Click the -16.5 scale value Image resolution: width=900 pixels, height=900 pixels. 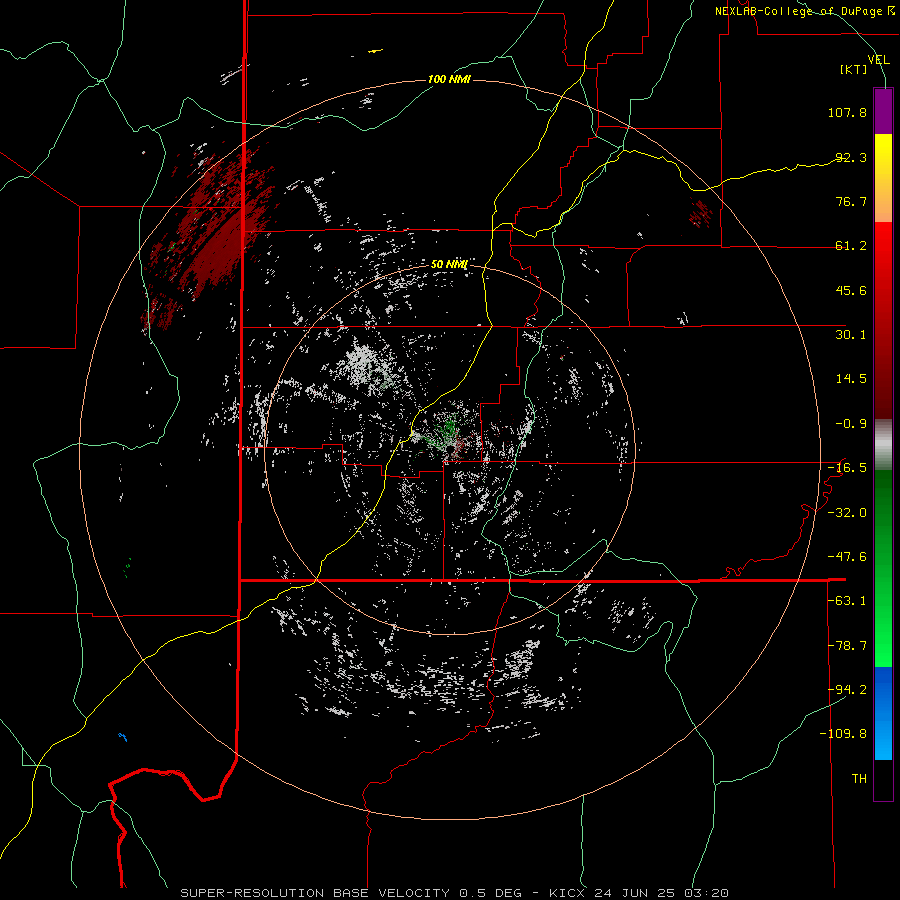pos(847,468)
